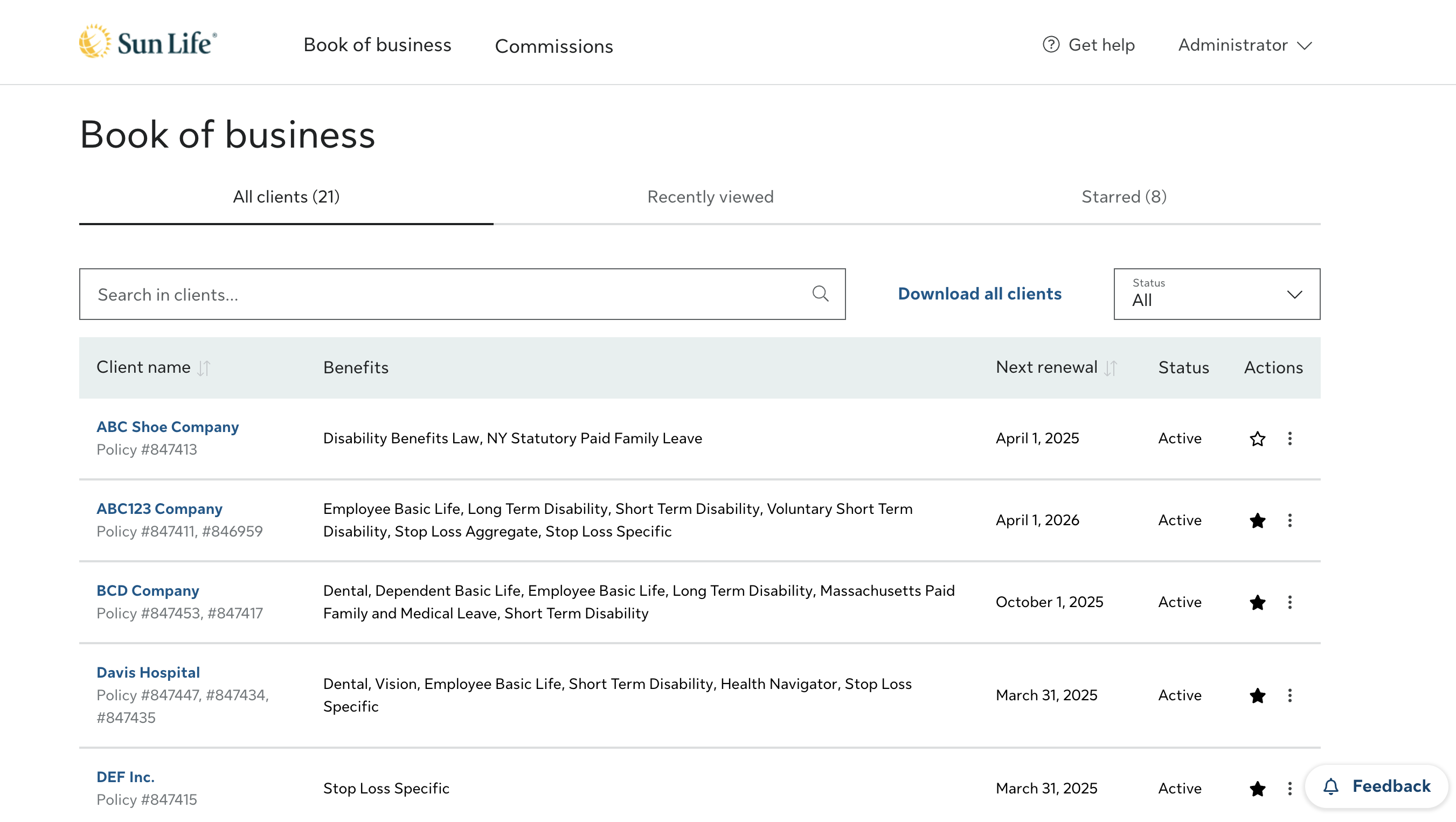The height and width of the screenshot is (822, 1456).
Task: Unstar the DEF Inc. client
Action: point(1257,788)
